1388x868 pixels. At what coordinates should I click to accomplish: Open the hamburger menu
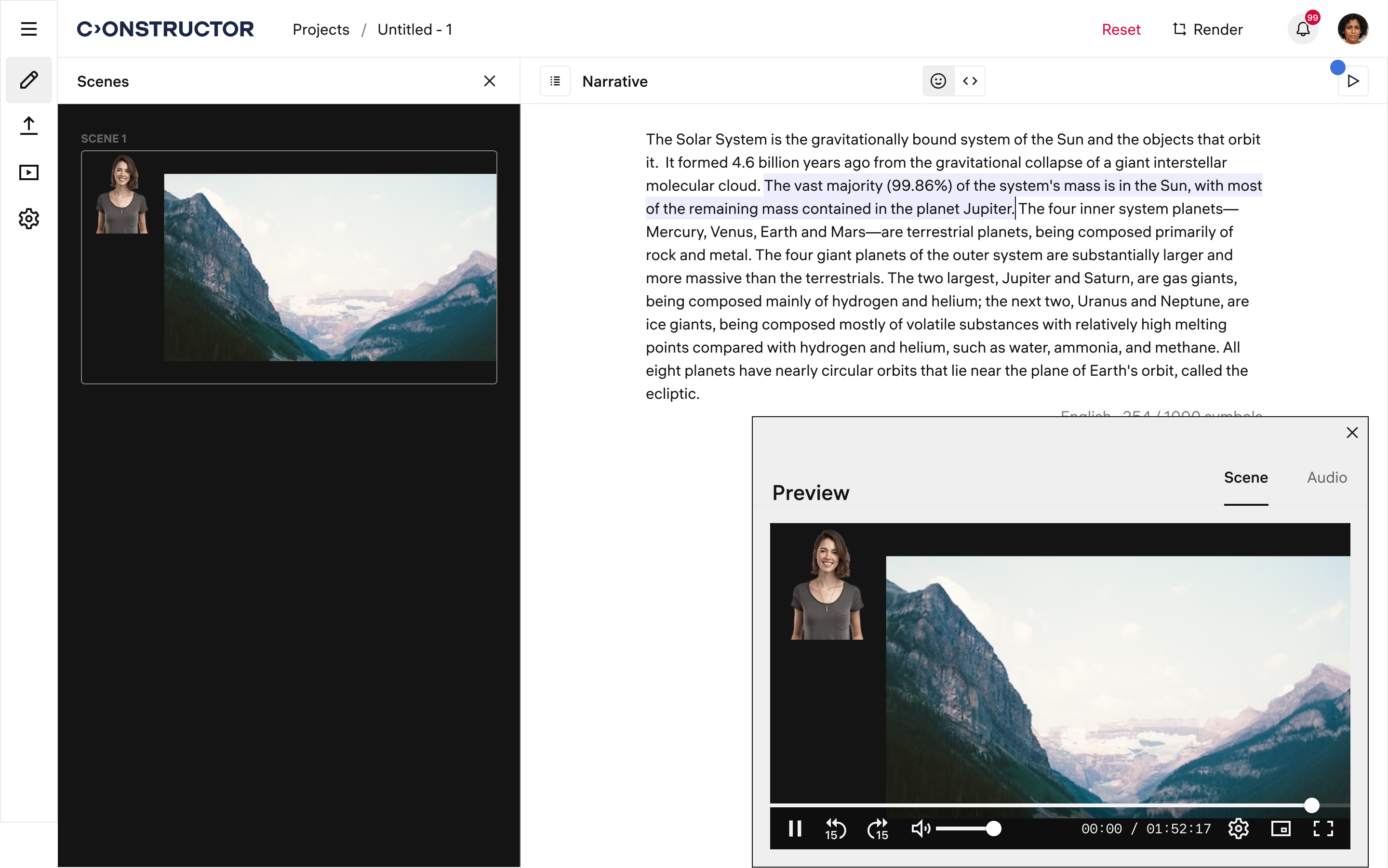29,29
